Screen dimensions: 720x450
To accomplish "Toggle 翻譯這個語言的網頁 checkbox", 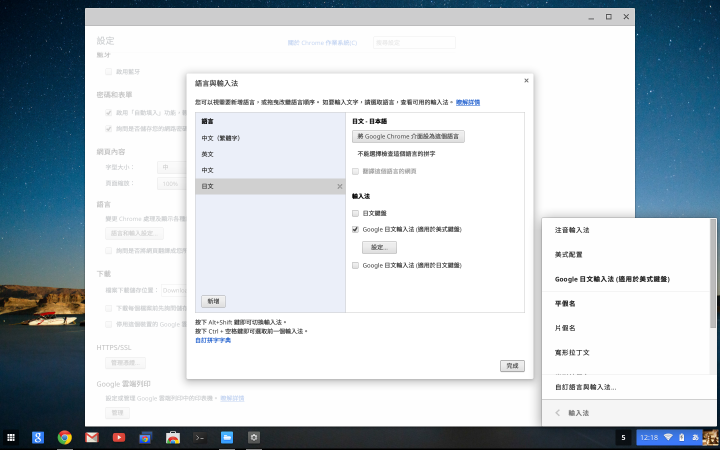I will coord(355,171).
